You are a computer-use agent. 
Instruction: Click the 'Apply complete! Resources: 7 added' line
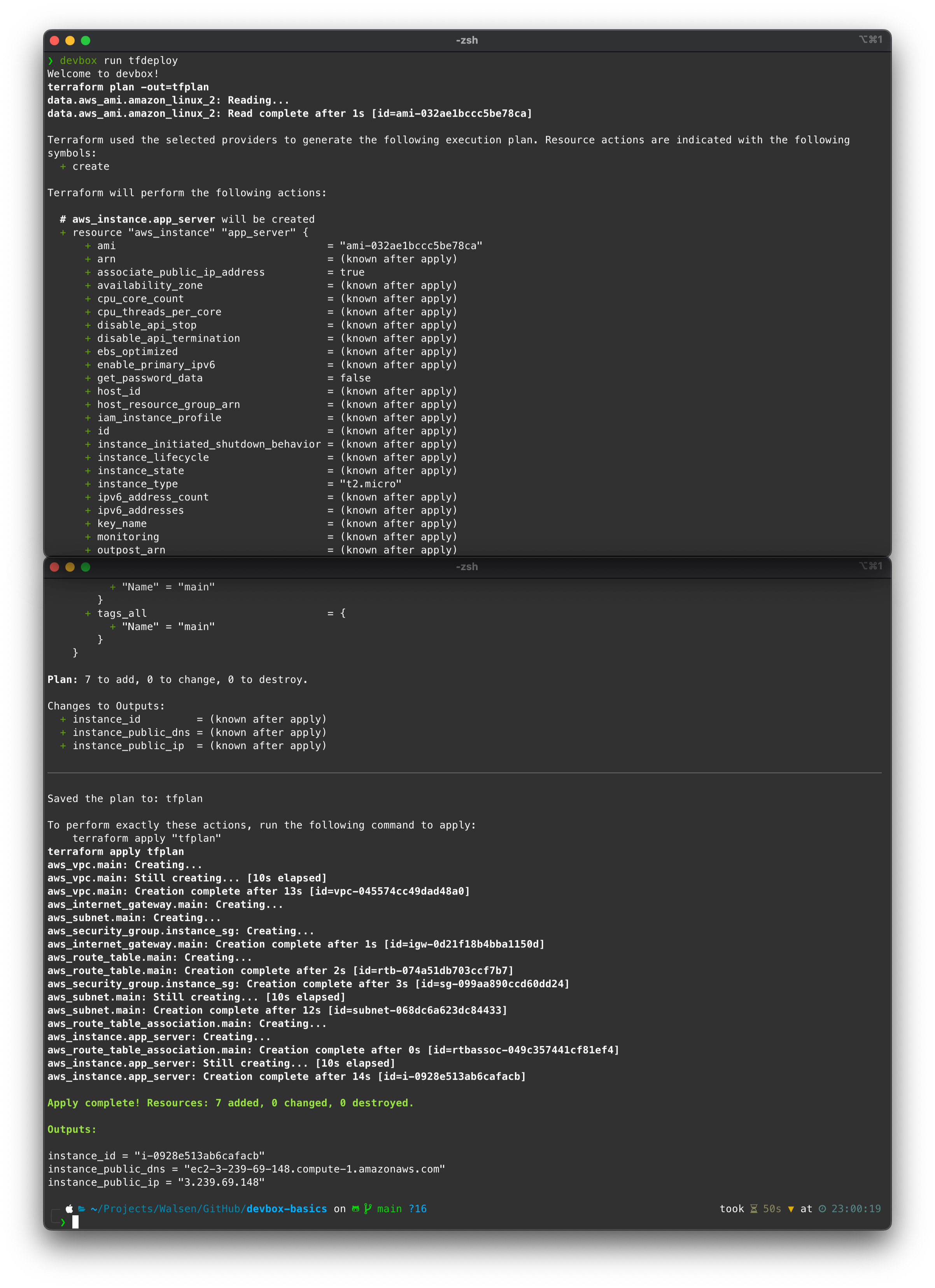tap(231, 1103)
